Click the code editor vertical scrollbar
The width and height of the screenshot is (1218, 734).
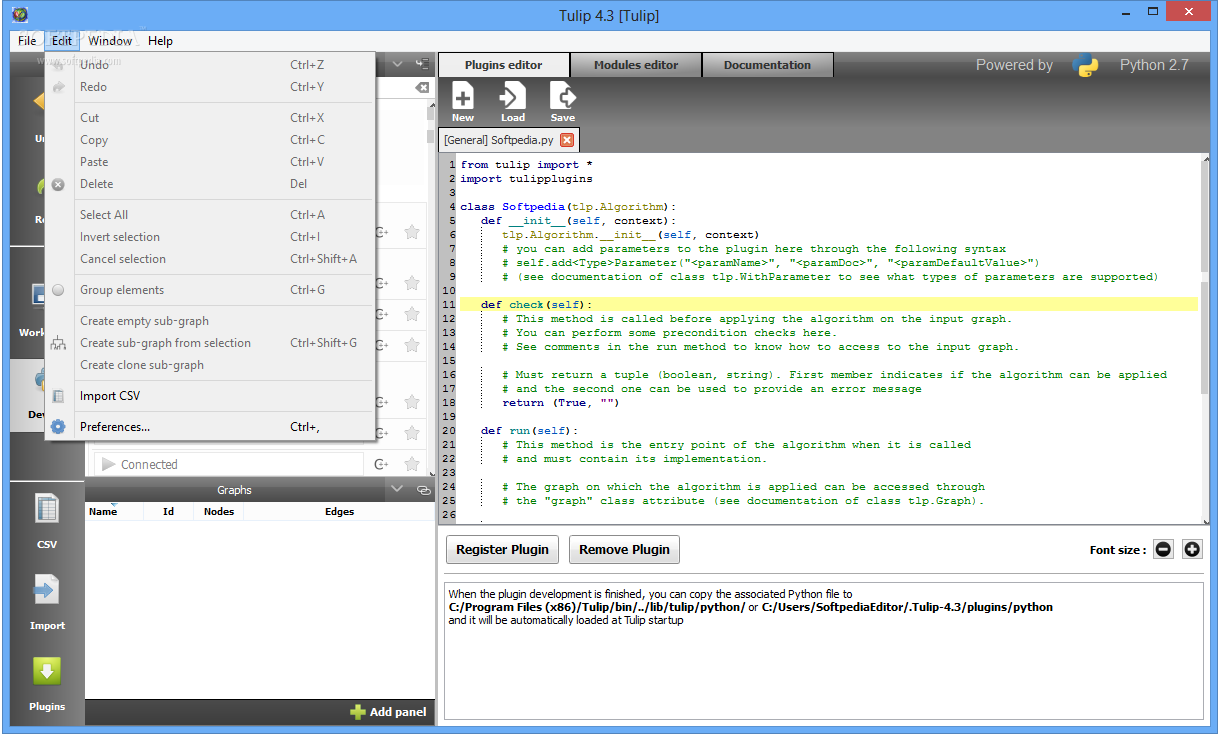click(x=1205, y=338)
